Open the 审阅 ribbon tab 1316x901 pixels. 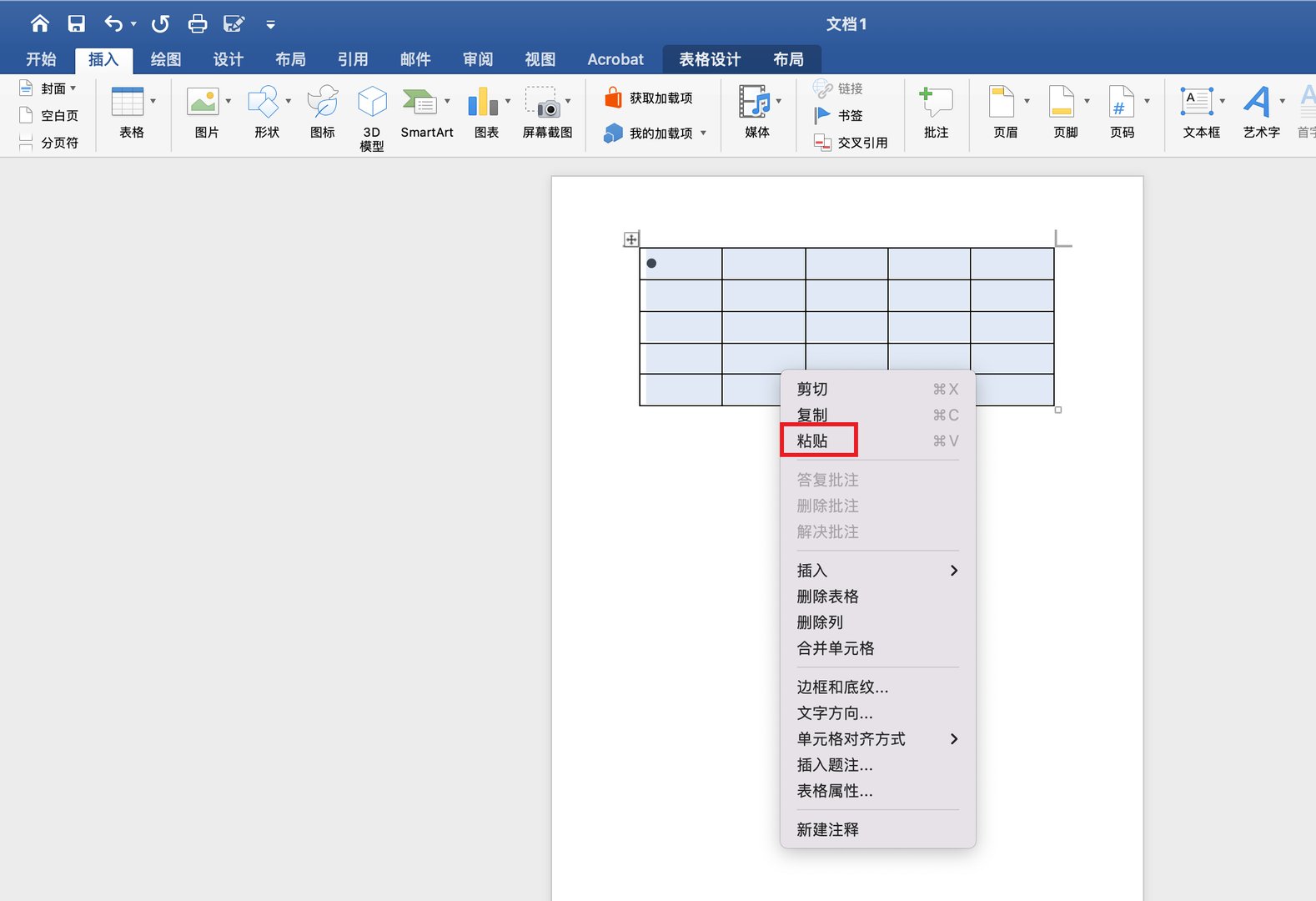[478, 59]
